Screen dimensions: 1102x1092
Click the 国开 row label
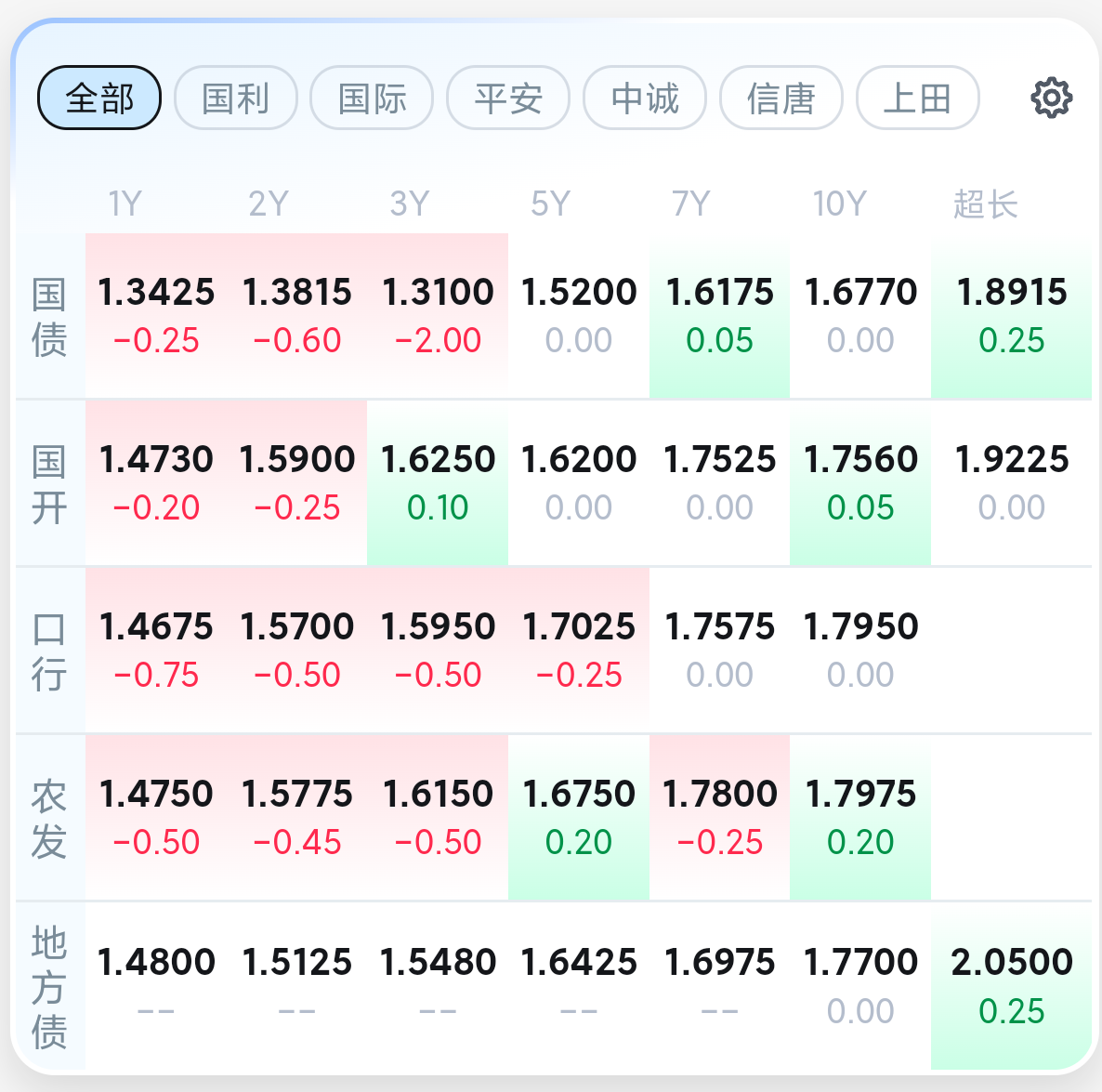(x=49, y=484)
